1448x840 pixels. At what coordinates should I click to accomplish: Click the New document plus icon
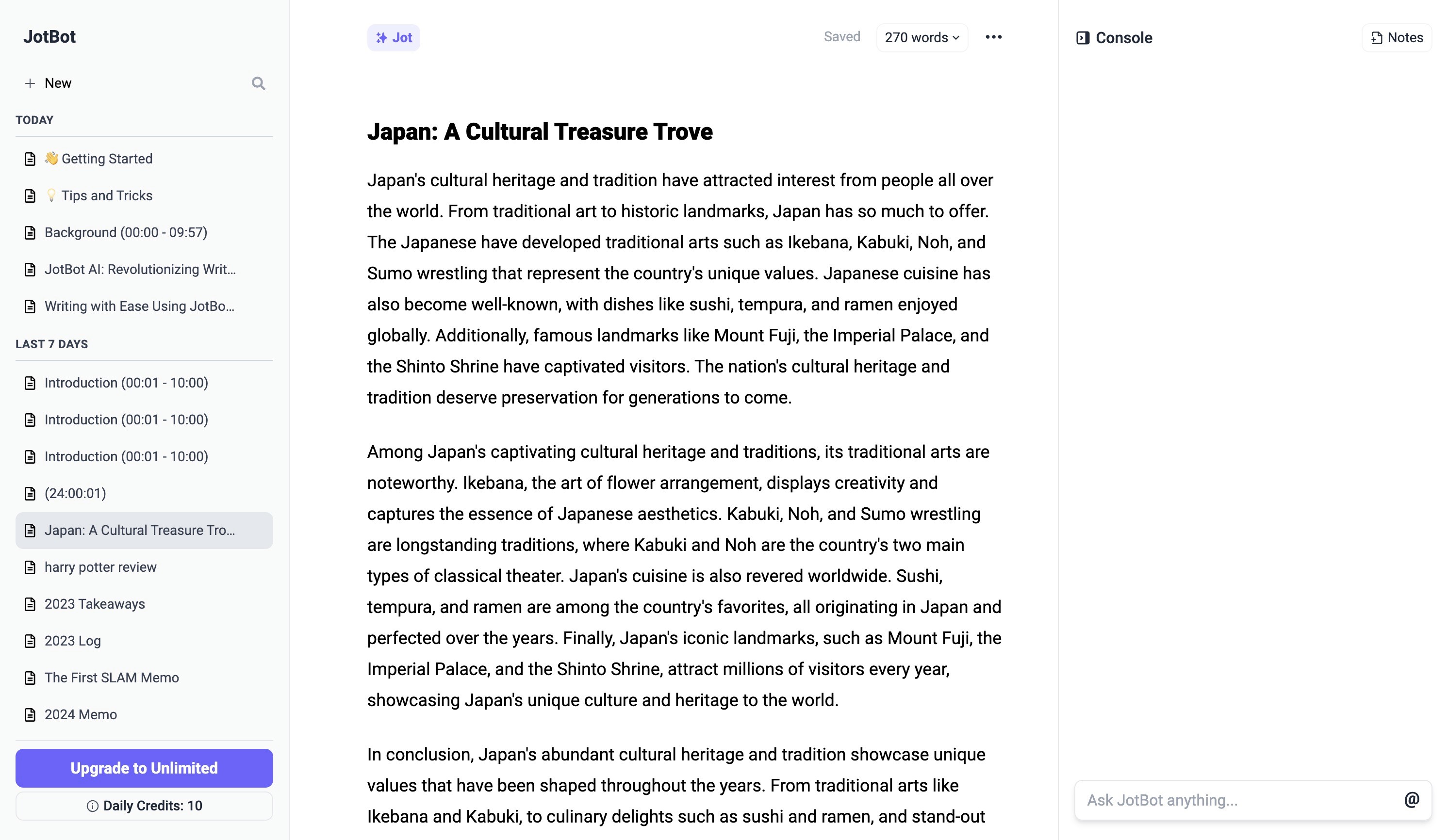pyautogui.click(x=29, y=83)
